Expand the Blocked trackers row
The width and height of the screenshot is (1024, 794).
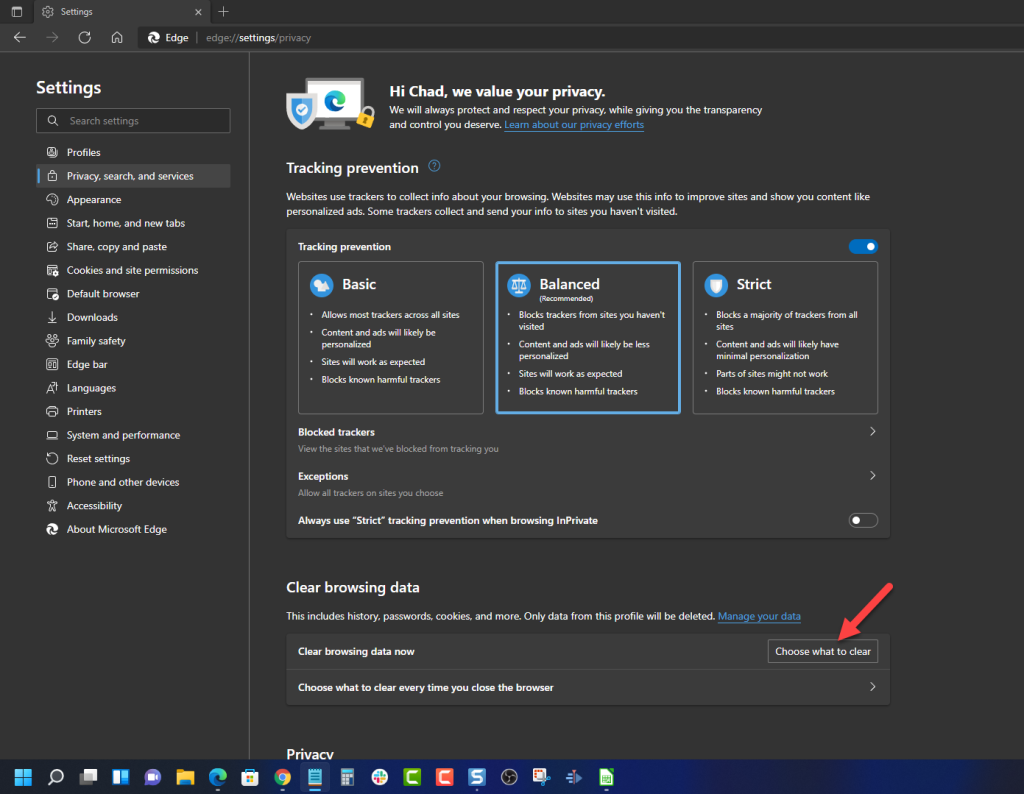(x=588, y=439)
